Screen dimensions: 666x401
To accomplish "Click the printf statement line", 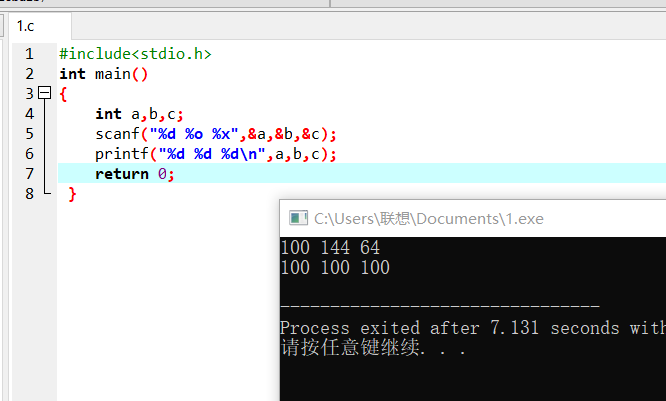I will tap(215, 154).
